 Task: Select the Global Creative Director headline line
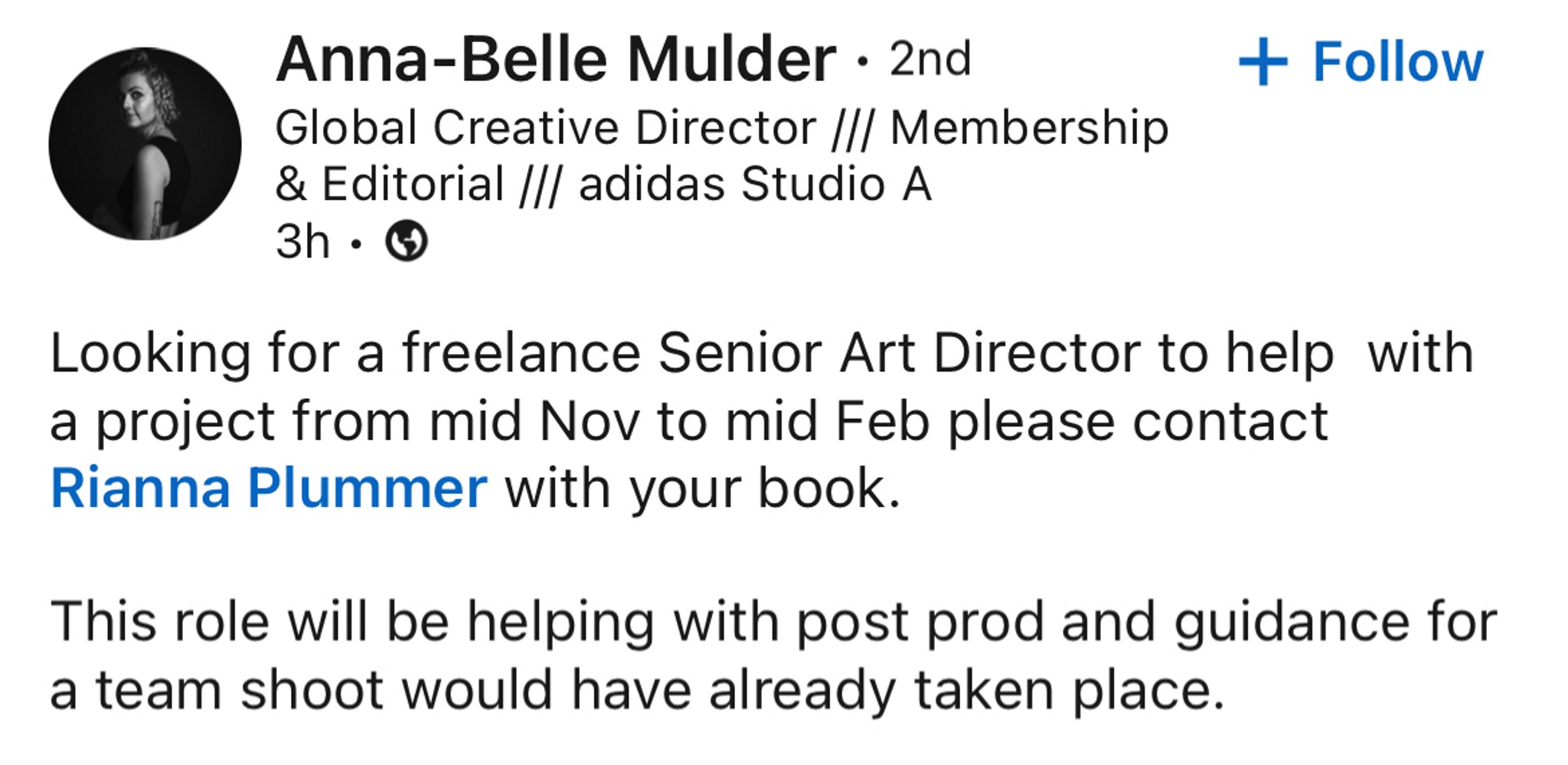pos(722,127)
